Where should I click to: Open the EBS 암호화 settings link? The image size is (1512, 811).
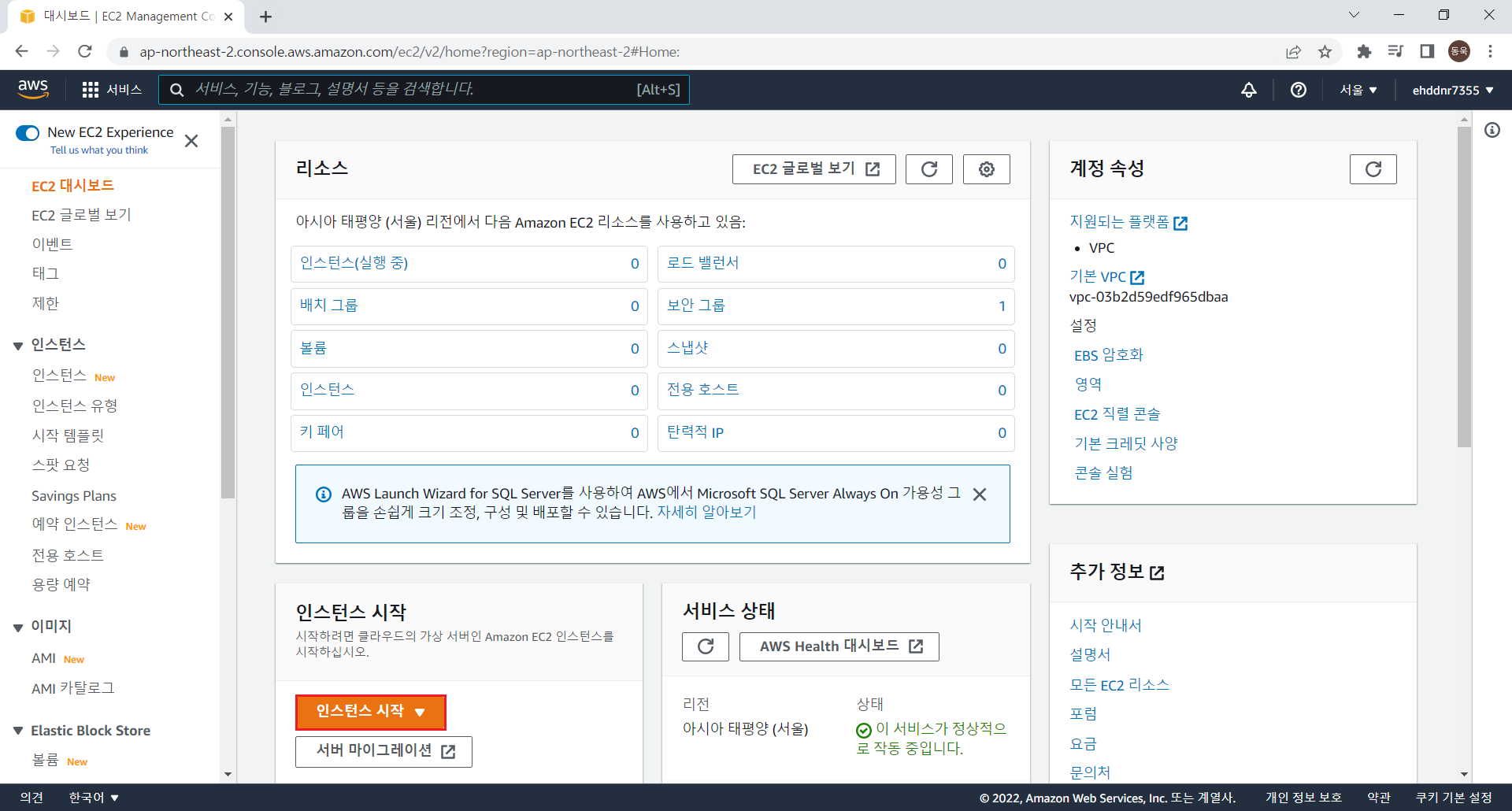coord(1109,355)
